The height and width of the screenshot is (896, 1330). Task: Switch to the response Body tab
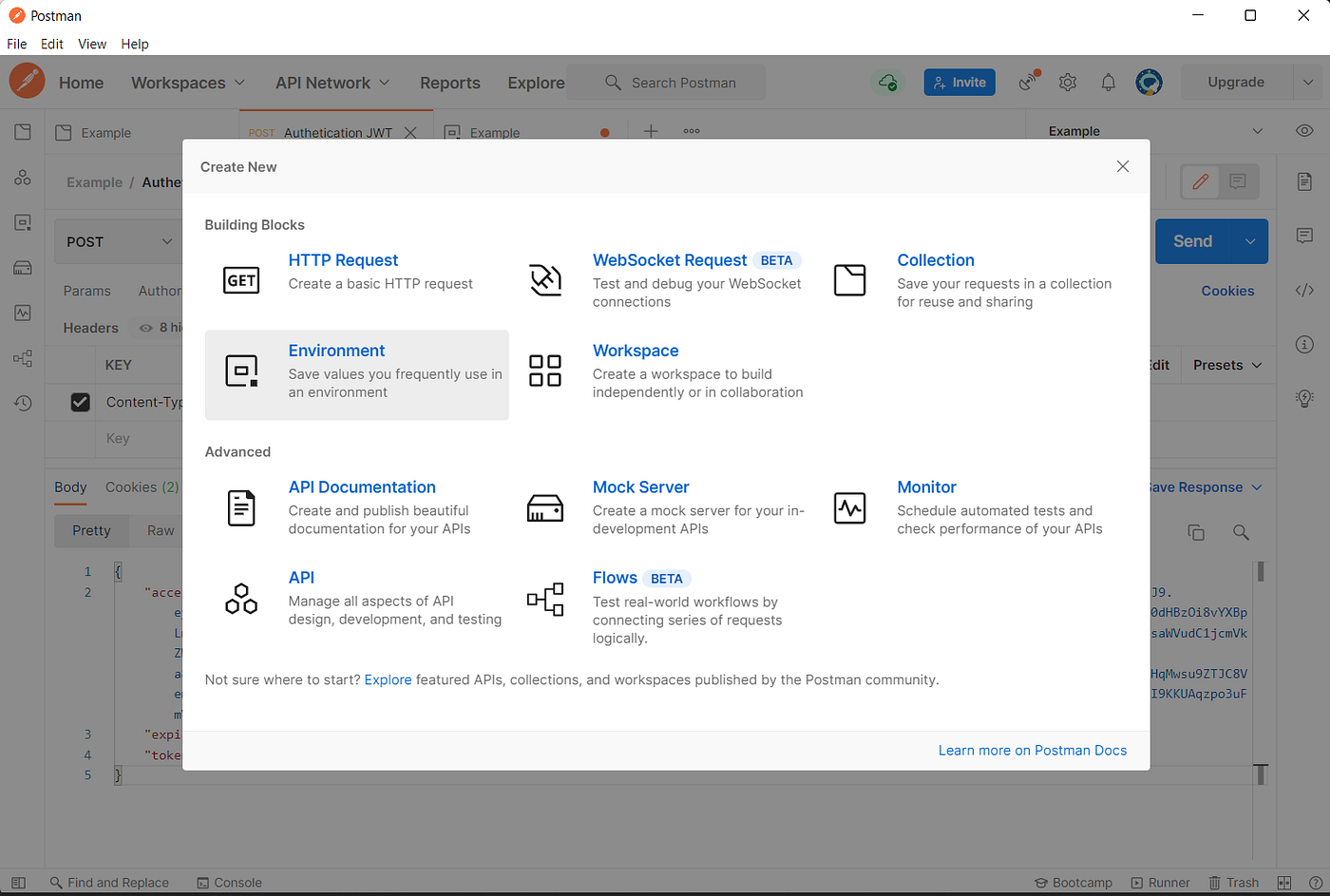pyautogui.click(x=70, y=487)
